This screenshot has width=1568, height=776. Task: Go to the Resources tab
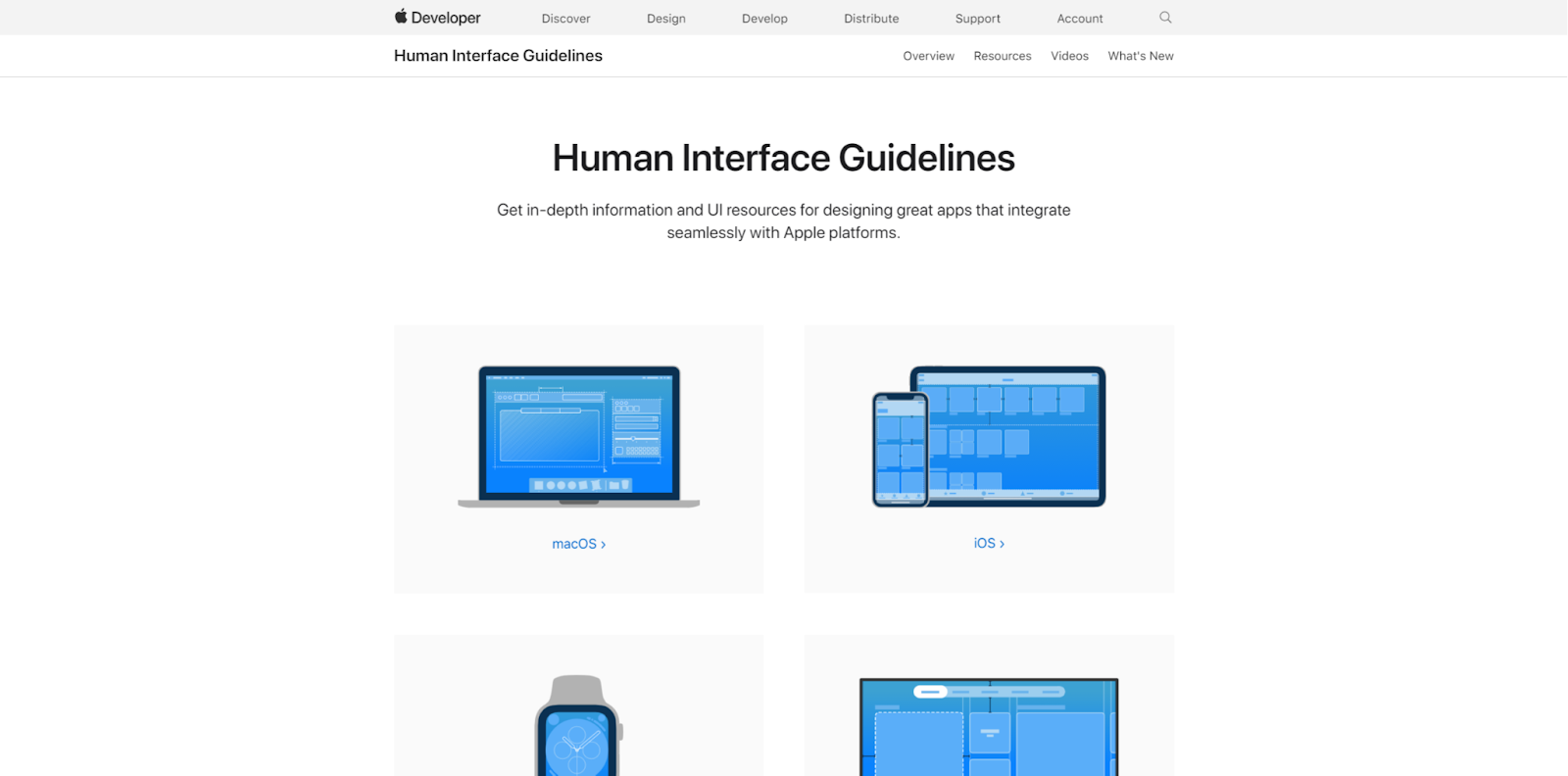[x=1003, y=56]
